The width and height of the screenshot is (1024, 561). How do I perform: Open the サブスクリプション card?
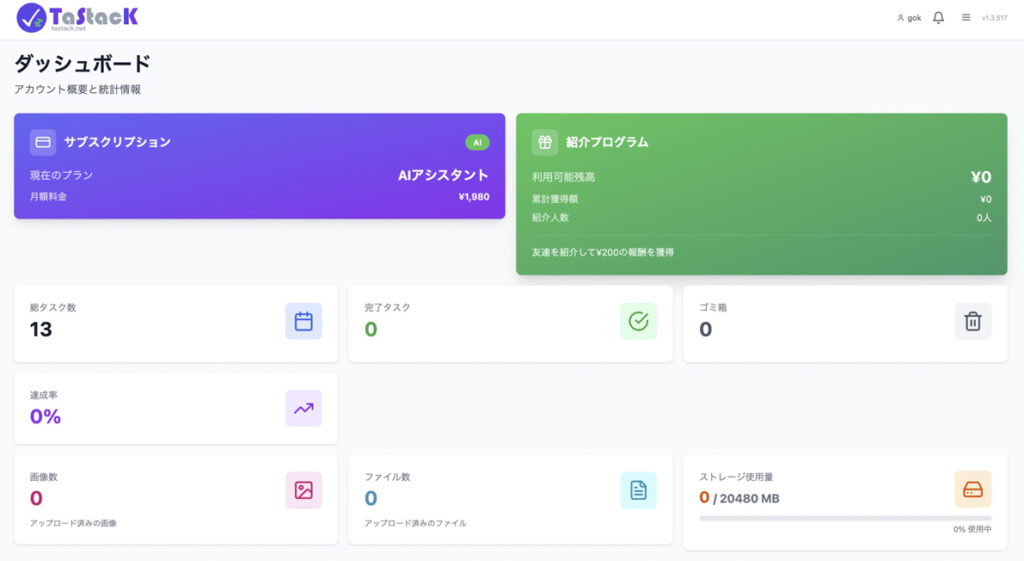pos(259,165)
